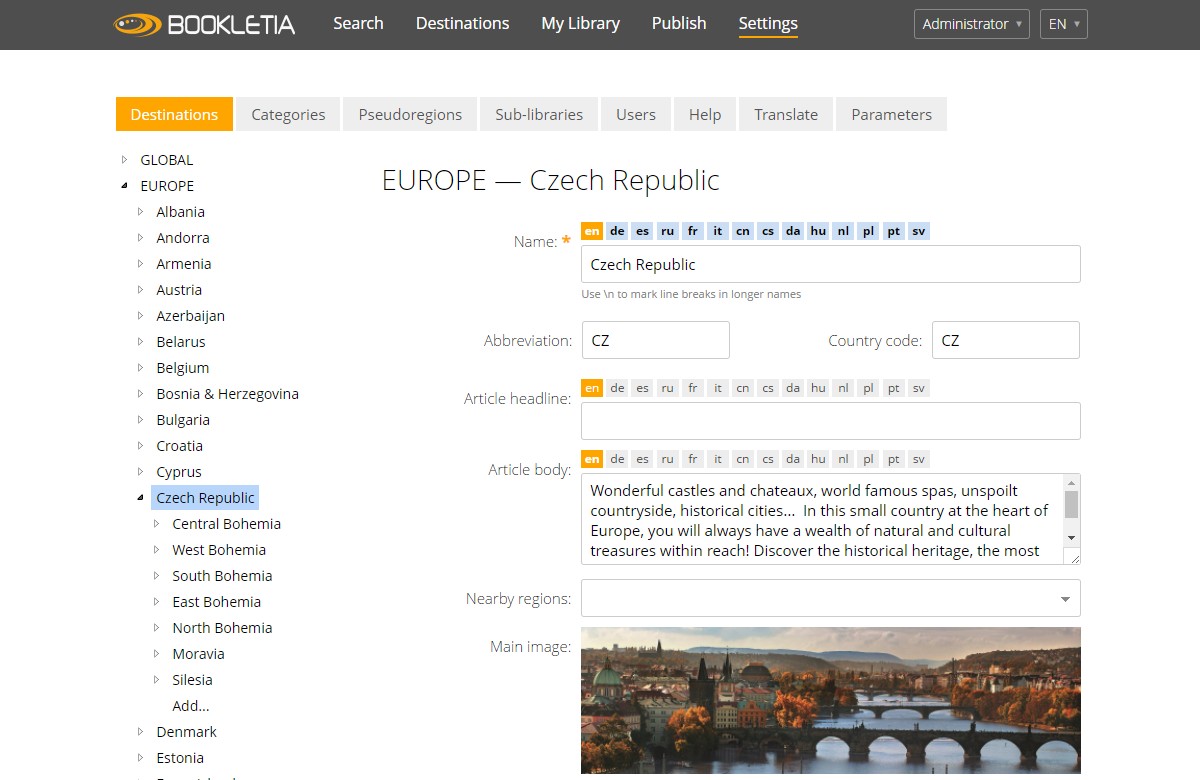Viewport: 1200px width, 780px height.
Task: Click the Bookletia logo
Action: [x=205, y=24]
